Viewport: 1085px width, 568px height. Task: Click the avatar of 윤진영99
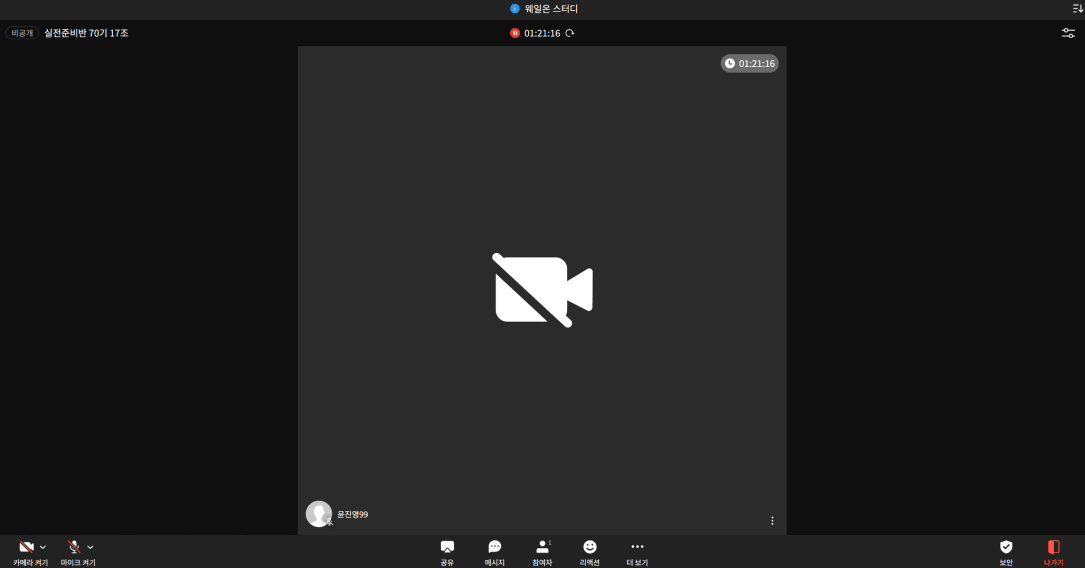pos(319,514)
